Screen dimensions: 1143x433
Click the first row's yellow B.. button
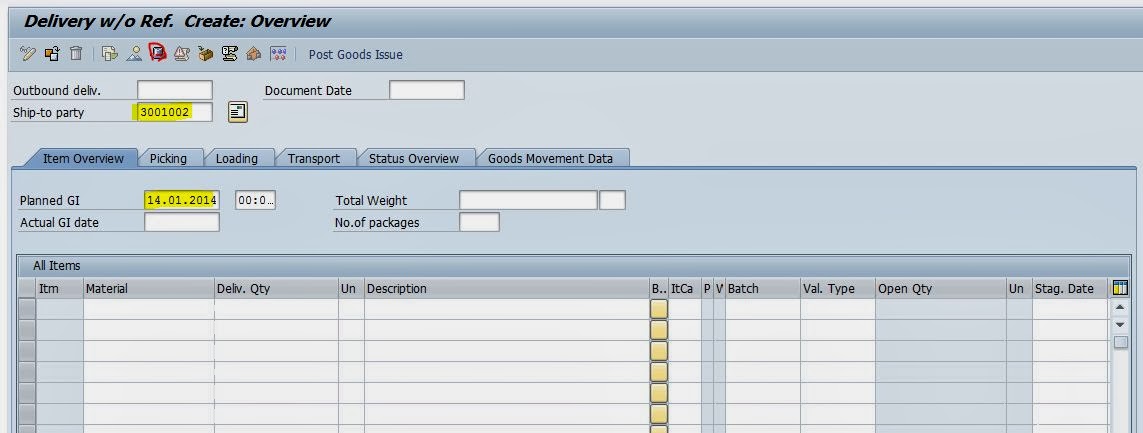coord(659,309)
